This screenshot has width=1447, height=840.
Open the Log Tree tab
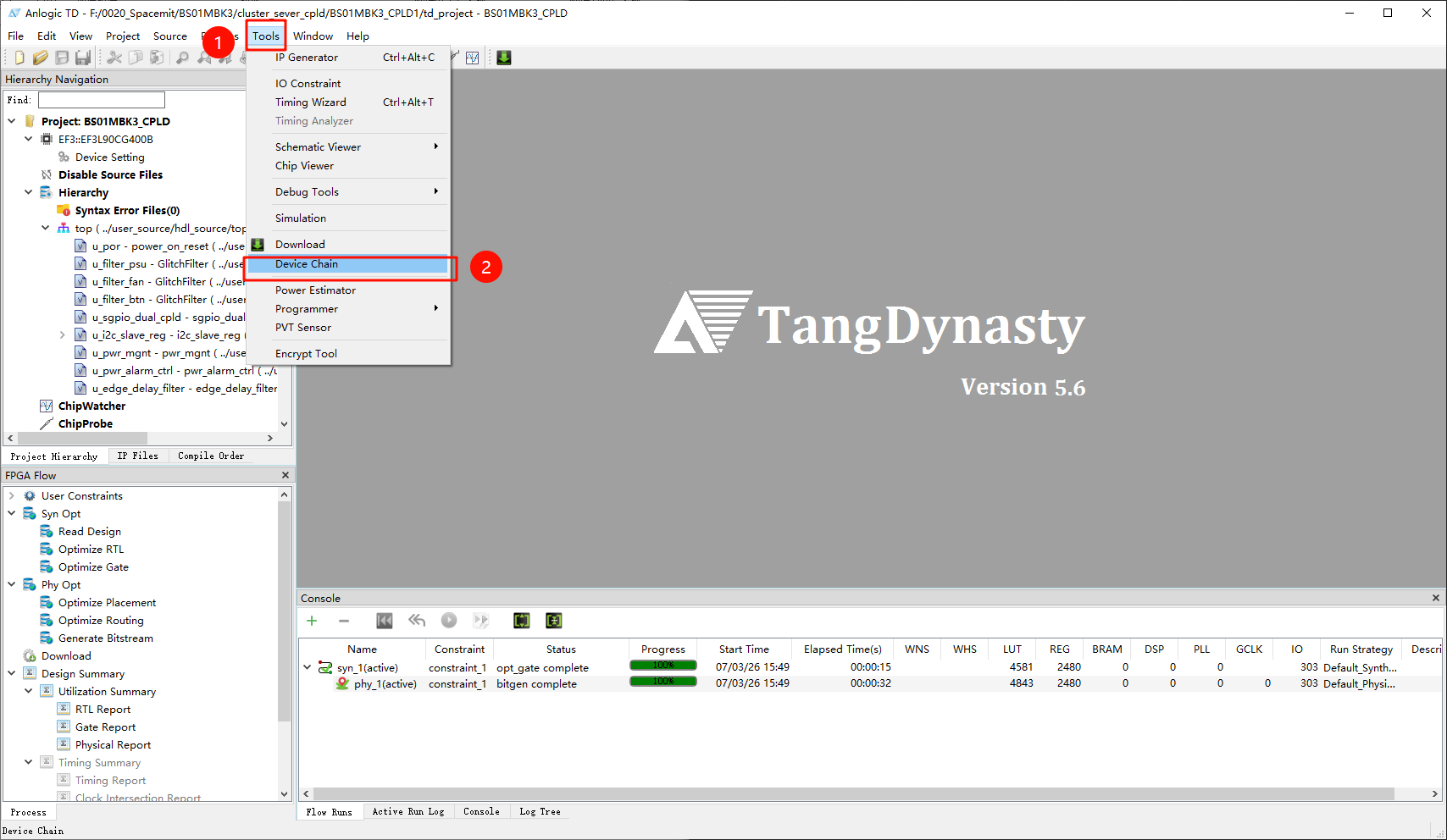(540, 811)
